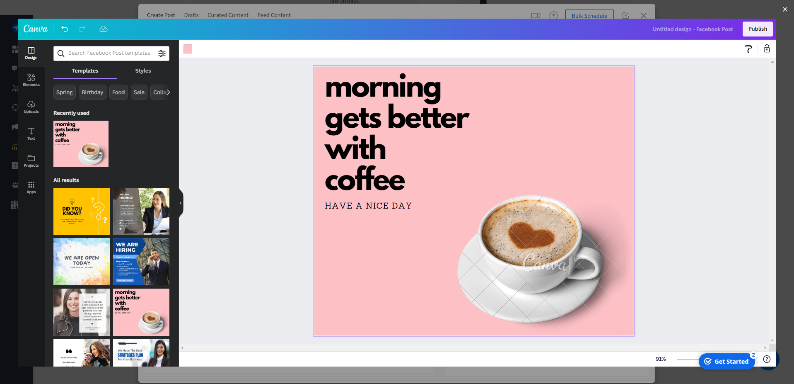Select the yellow Did You Know template
Screen dimensions: 794x384
[x=82, y=211]
